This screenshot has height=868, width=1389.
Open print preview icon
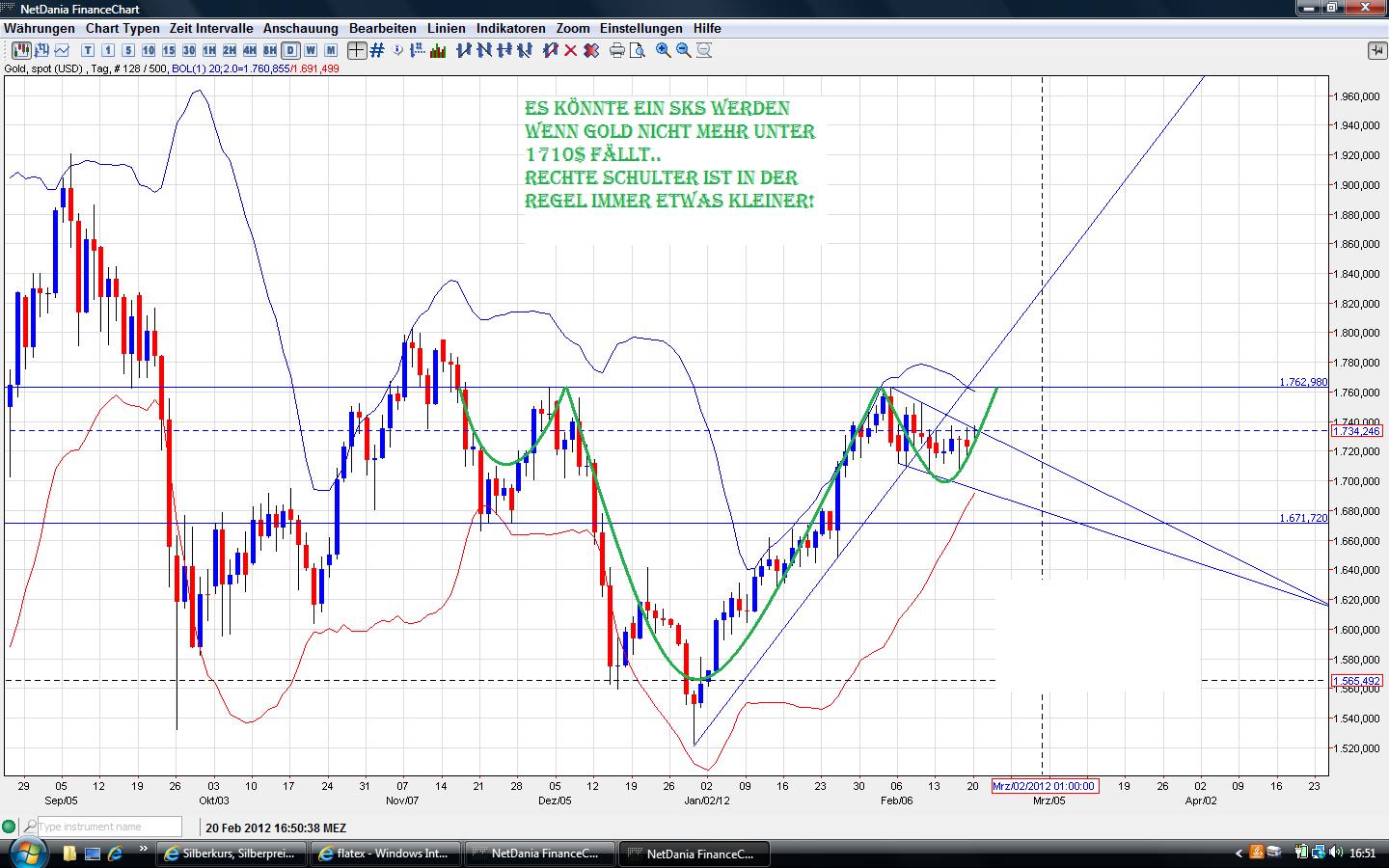tap(638, 50)
